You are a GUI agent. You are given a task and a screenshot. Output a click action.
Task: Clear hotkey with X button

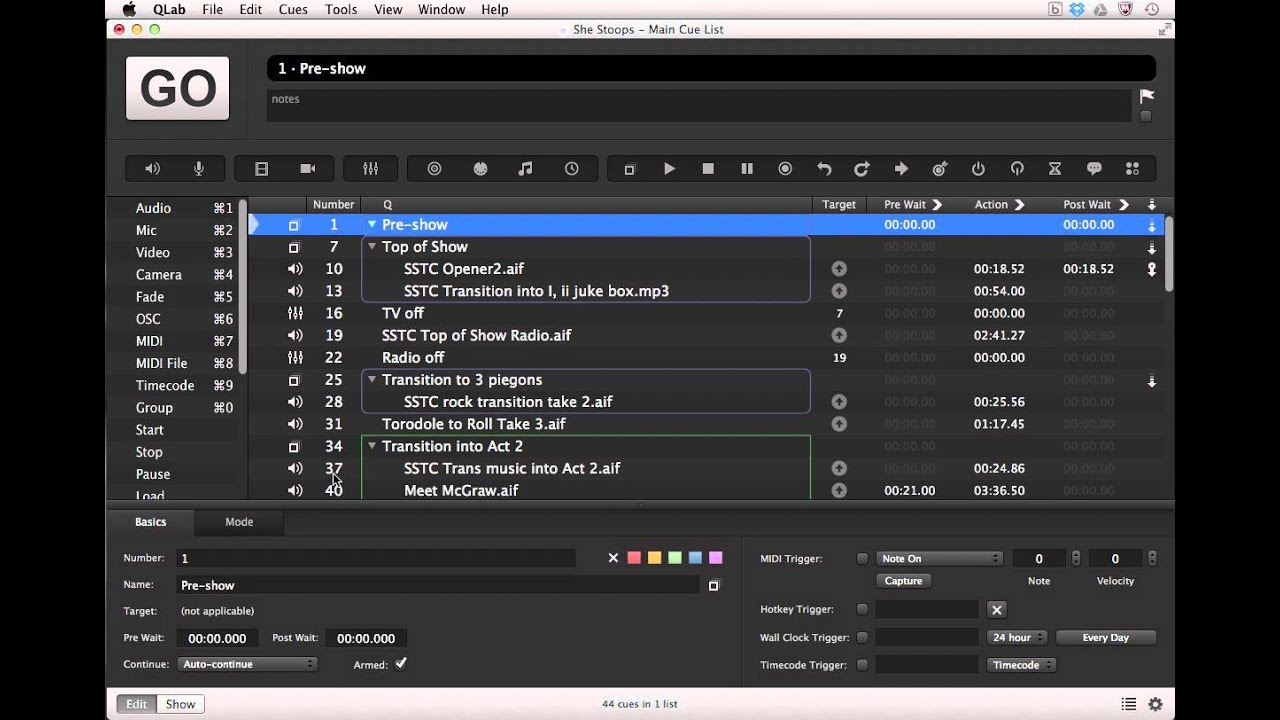tap(996, 609)
